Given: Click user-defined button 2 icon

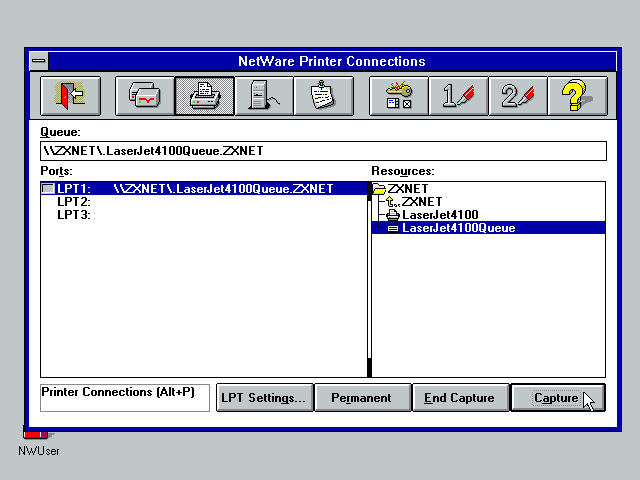Looking at the screenshot, I should [518, 96].
